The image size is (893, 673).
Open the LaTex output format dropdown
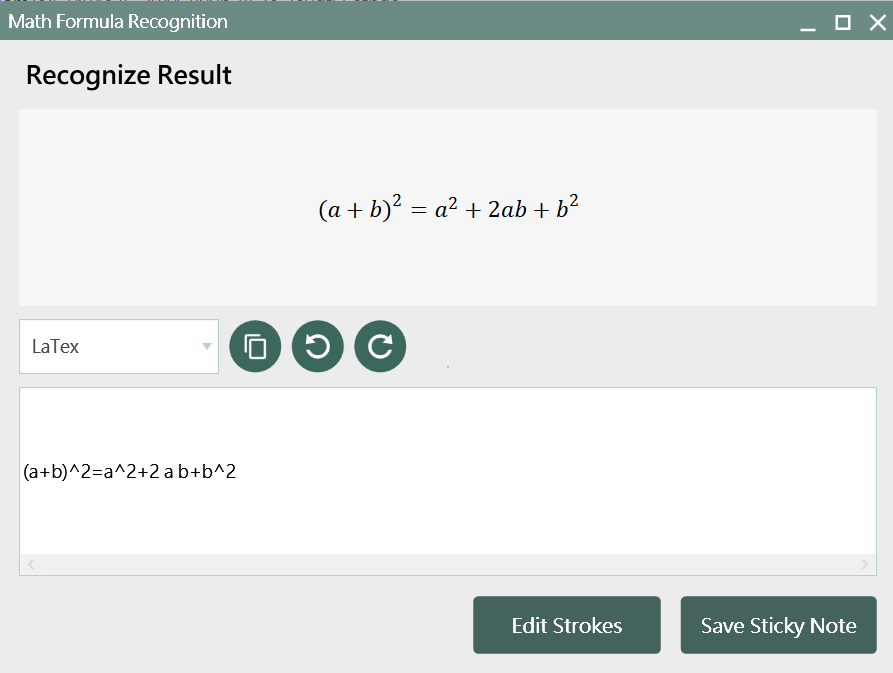(x=118, y=347)
